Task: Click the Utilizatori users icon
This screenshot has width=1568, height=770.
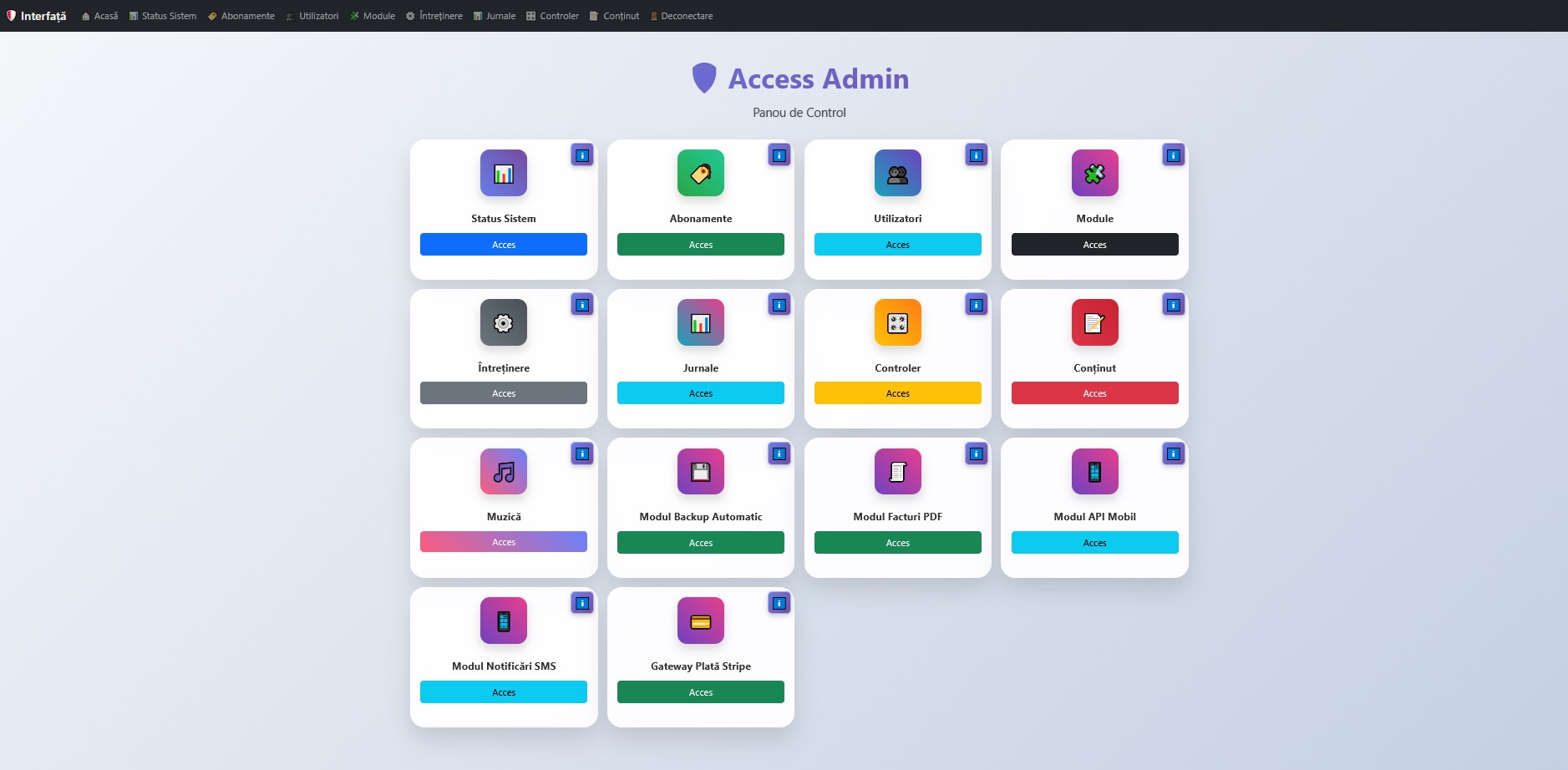Action: (897, 173)
